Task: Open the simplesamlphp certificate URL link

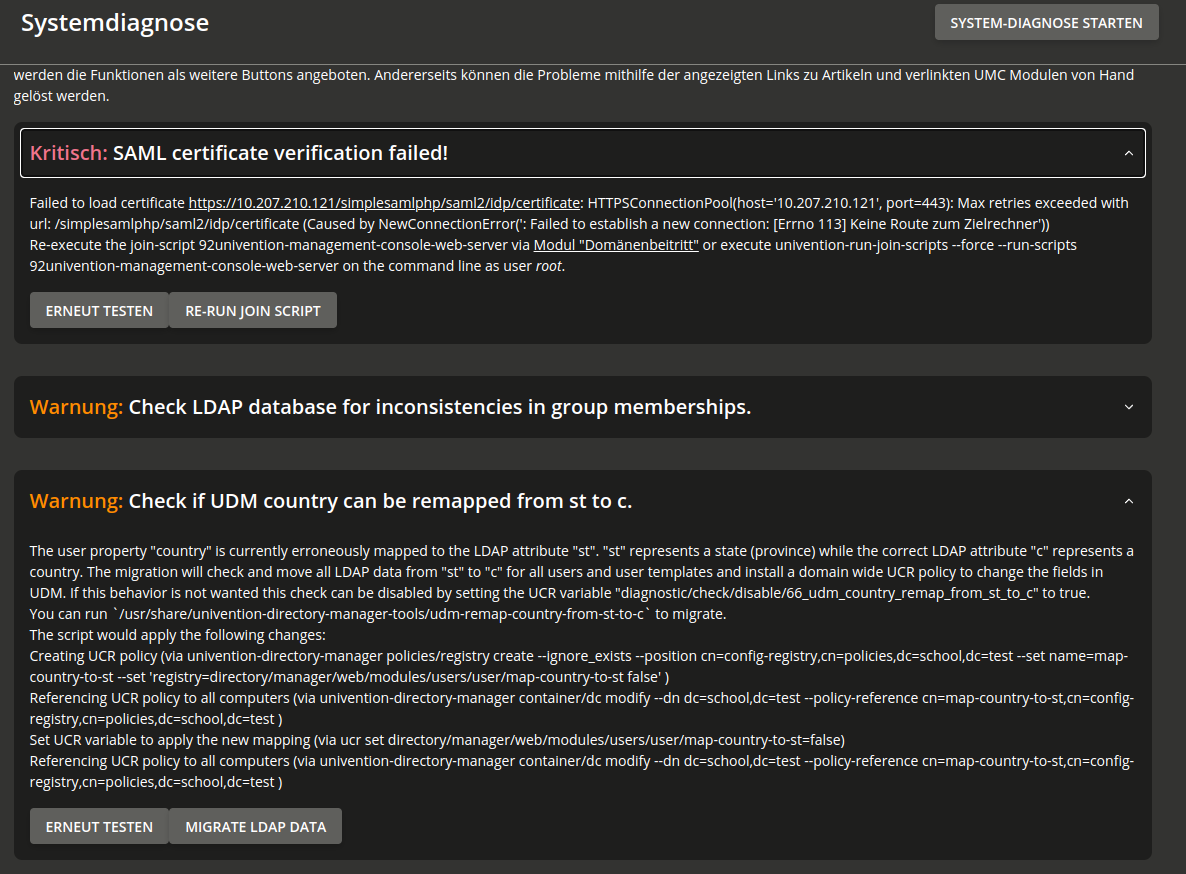Action: [x=384, y=203]
